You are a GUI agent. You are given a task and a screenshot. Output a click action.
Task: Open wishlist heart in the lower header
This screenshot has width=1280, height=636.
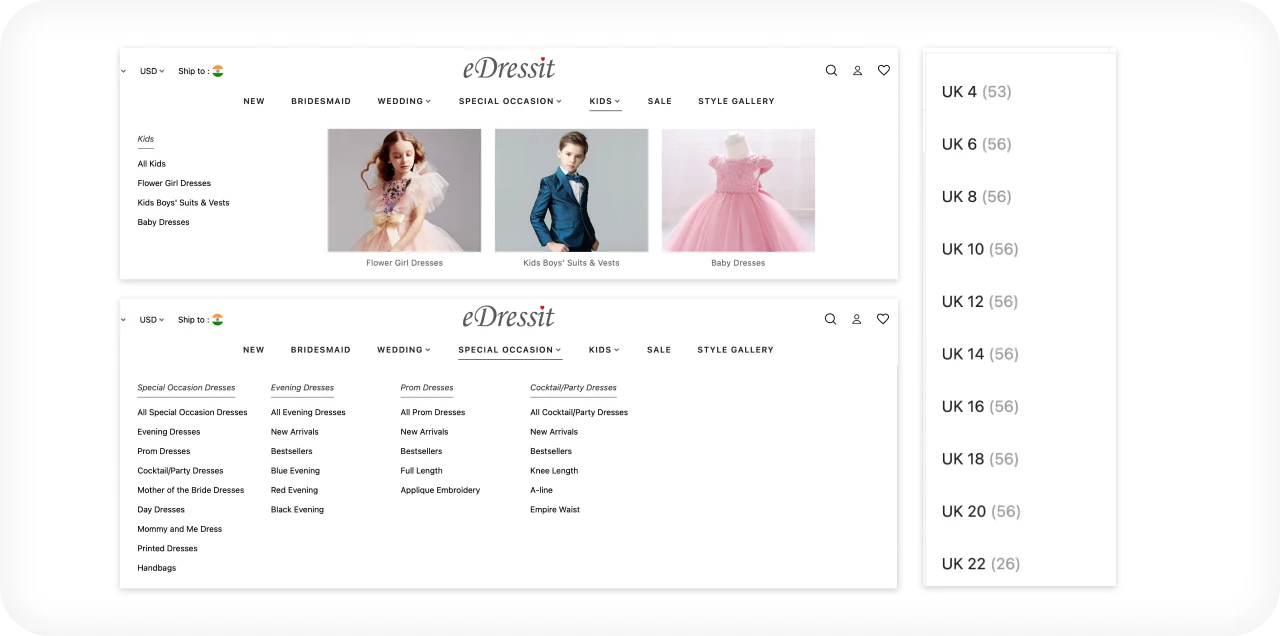tap(882, 319)
